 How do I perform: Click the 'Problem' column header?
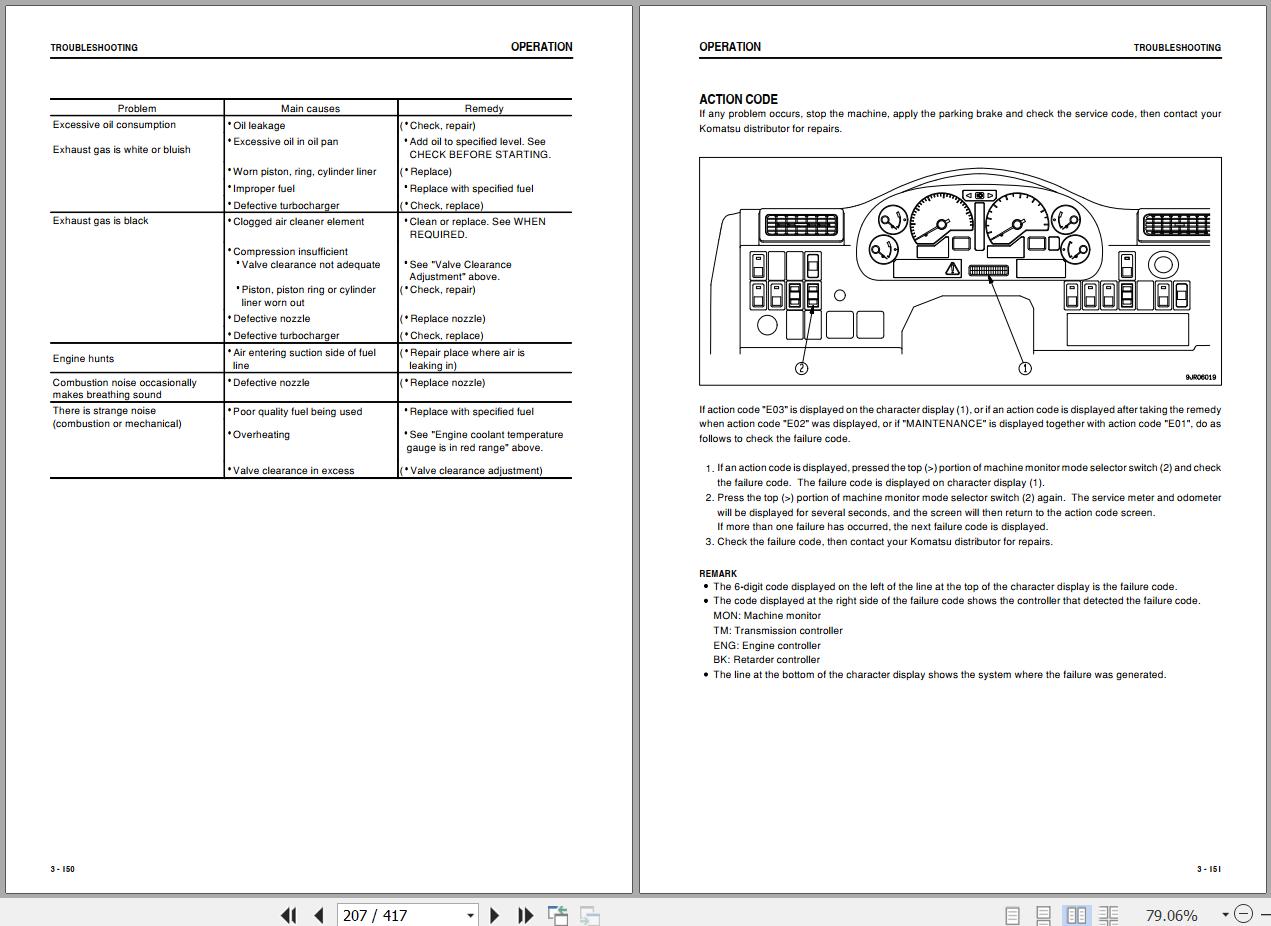(137, 108)
